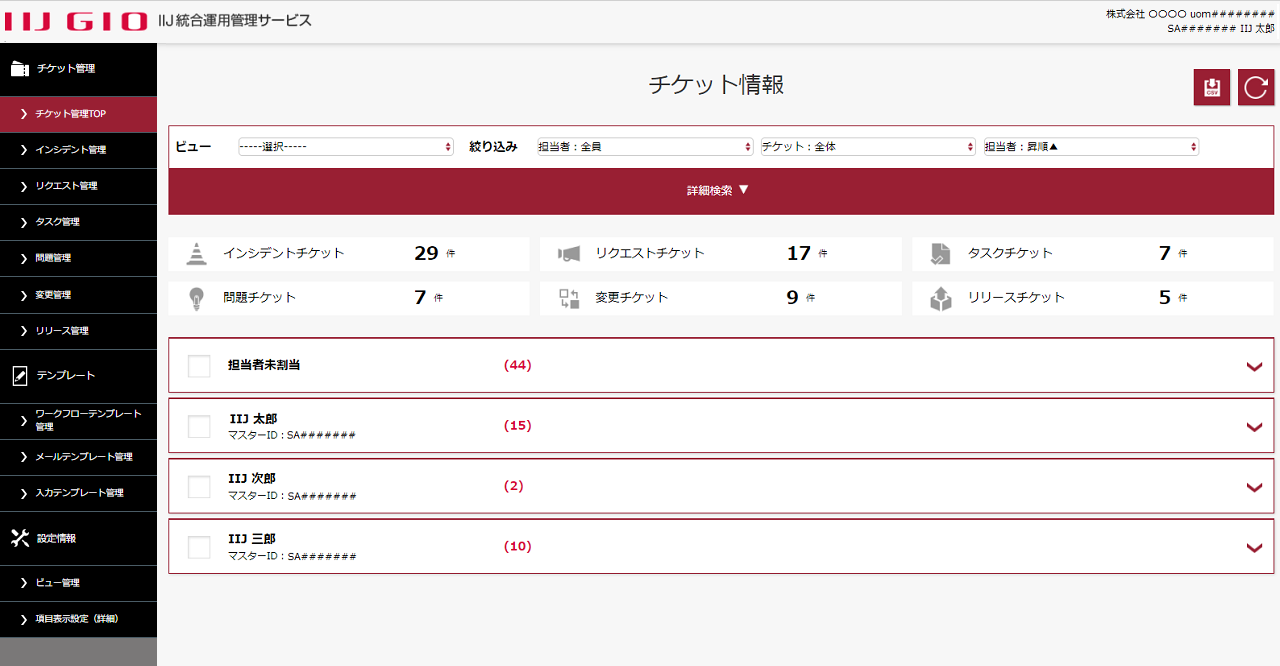Click IIJ 統合運用管理サービス title text
1280x666 pixels.
[235, 20]
